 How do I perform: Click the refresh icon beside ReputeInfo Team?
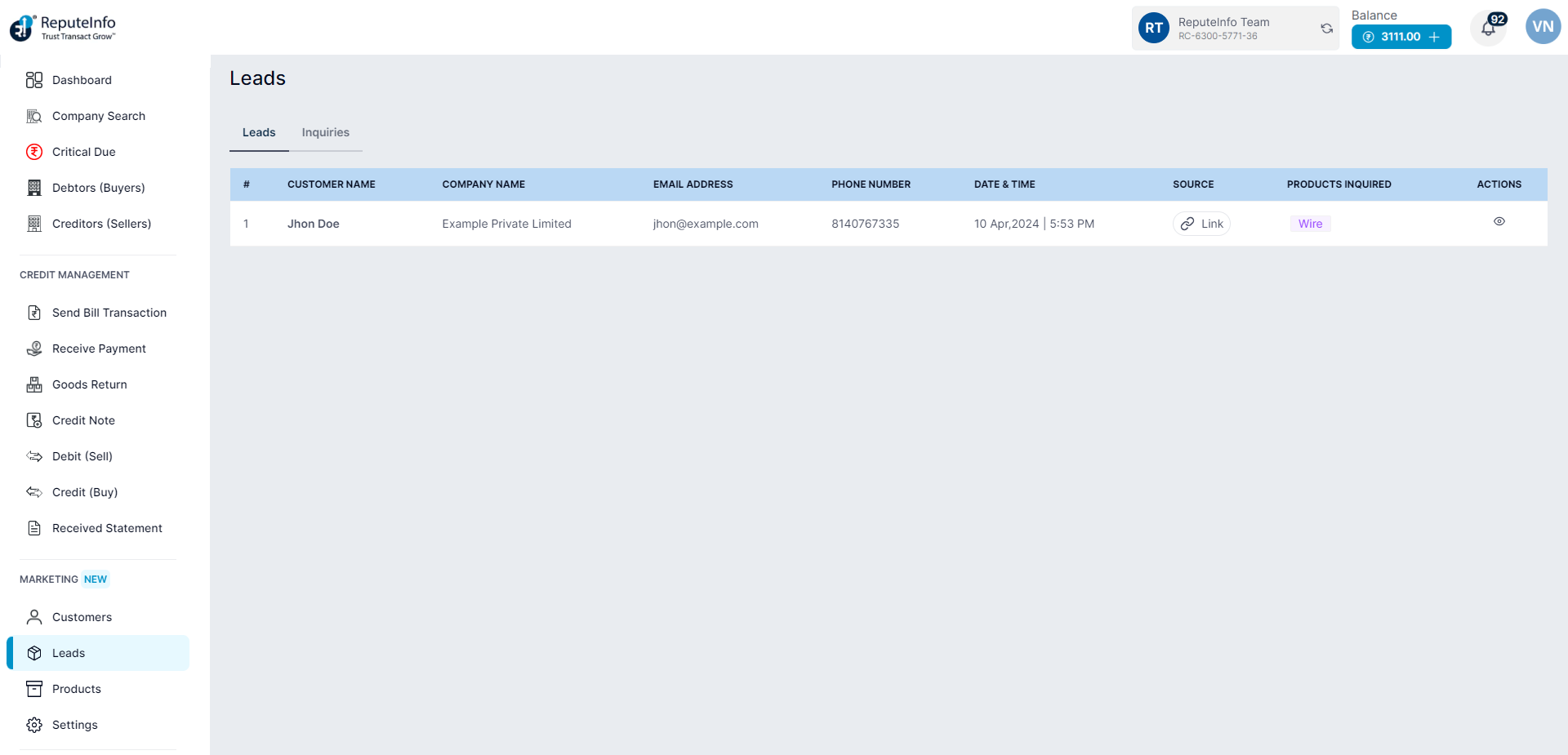click(1326, 29)
